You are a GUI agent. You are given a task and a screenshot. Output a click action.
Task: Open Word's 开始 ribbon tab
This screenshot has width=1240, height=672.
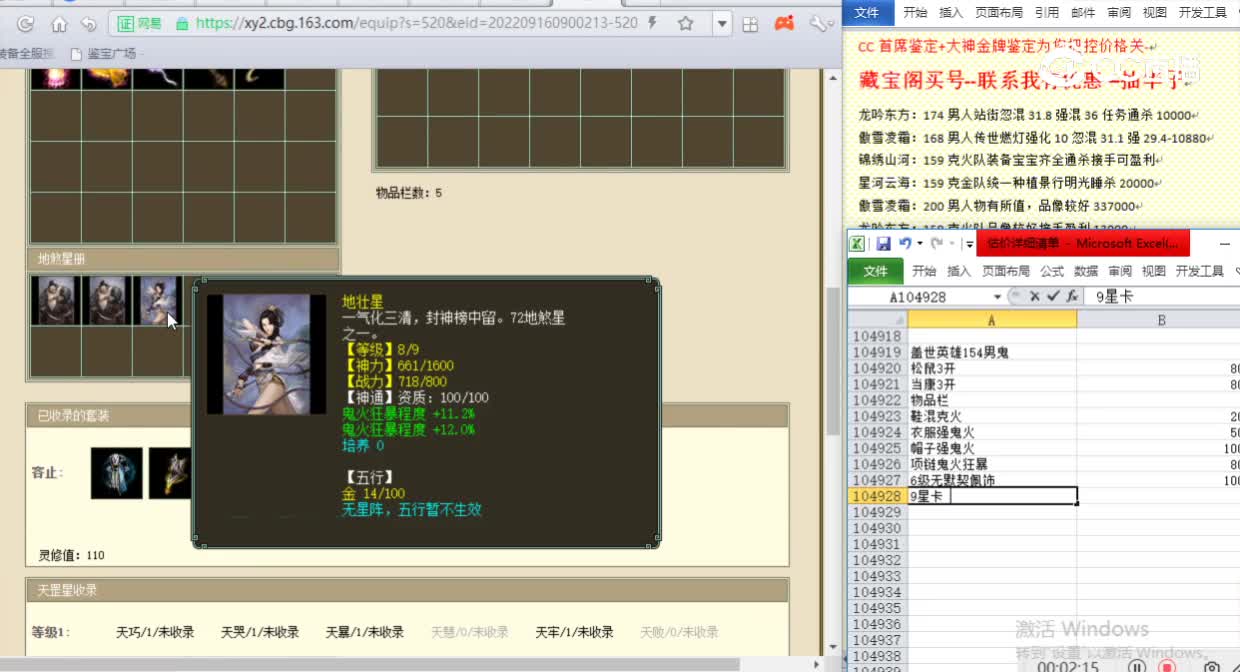point(915,13)
